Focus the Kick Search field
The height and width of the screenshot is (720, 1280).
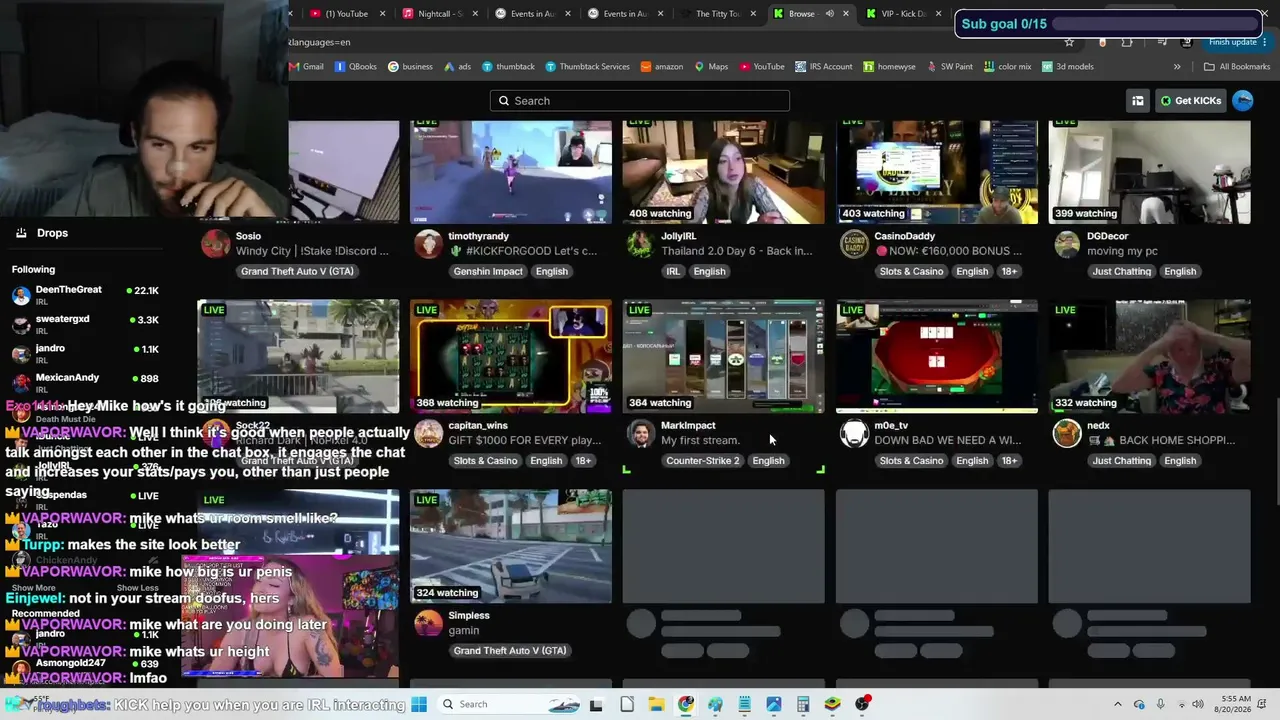click(640, 101)
